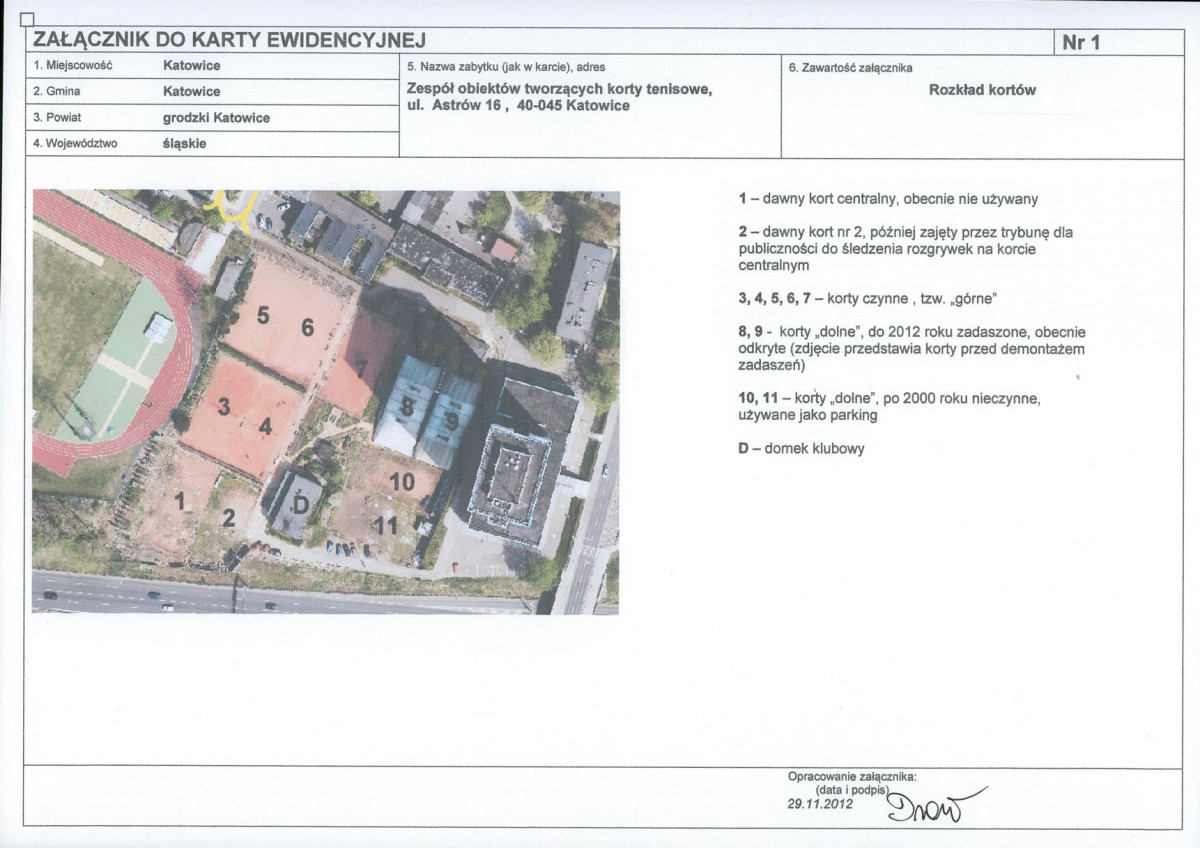This screenshot has height=848, width=1200.
Task: Click the former central court labeled 1
Action: pos(181,501)
